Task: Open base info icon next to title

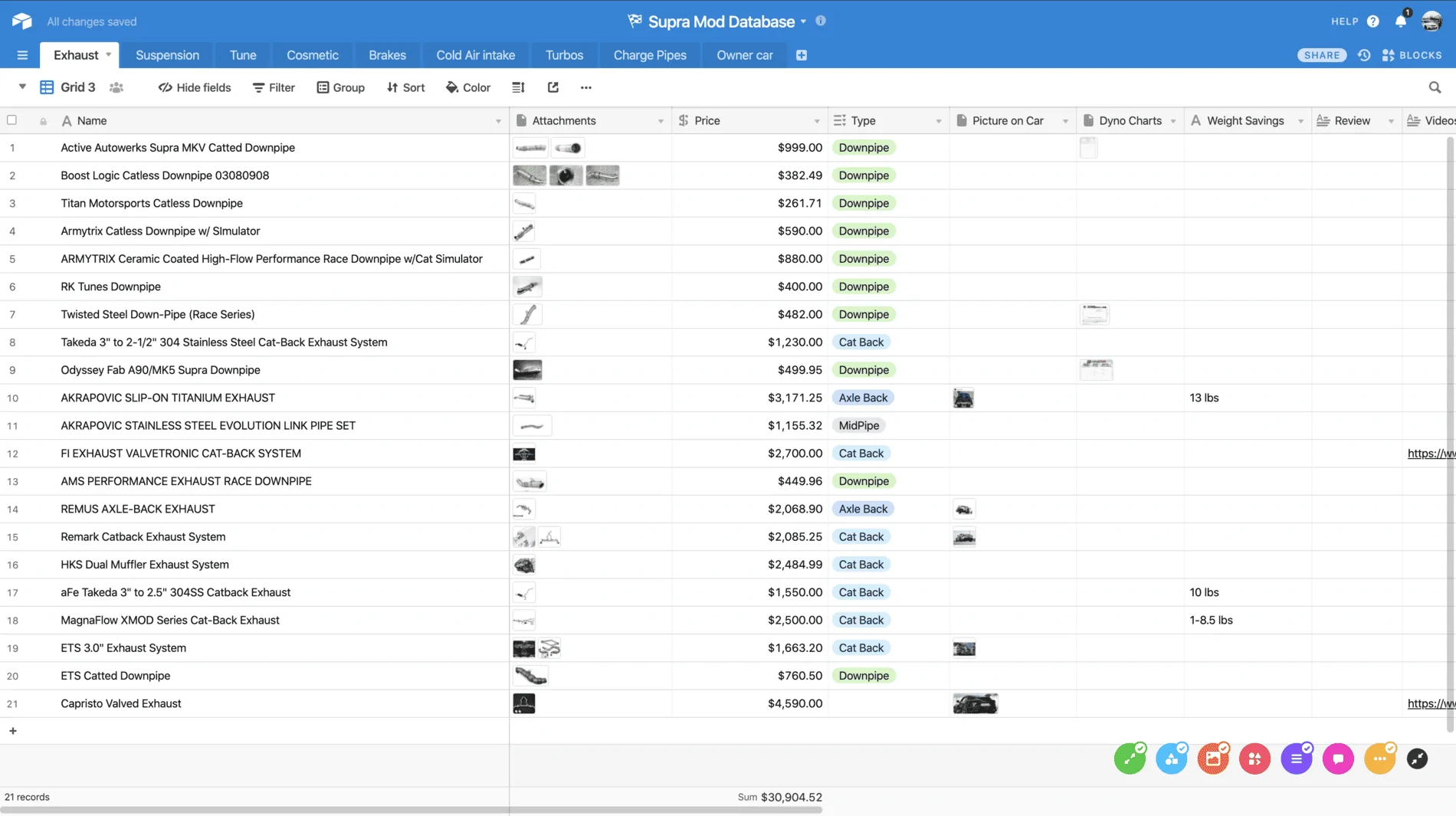Action: point(821,21)
